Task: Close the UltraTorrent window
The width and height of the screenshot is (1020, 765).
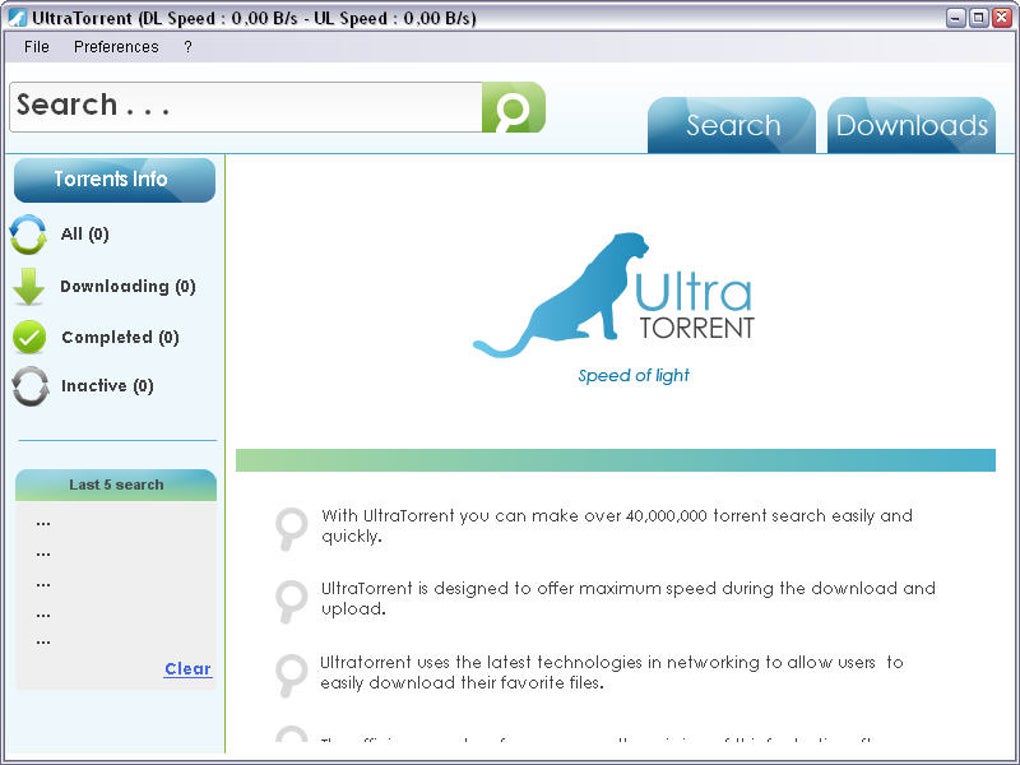Action: coord(1001,18)
